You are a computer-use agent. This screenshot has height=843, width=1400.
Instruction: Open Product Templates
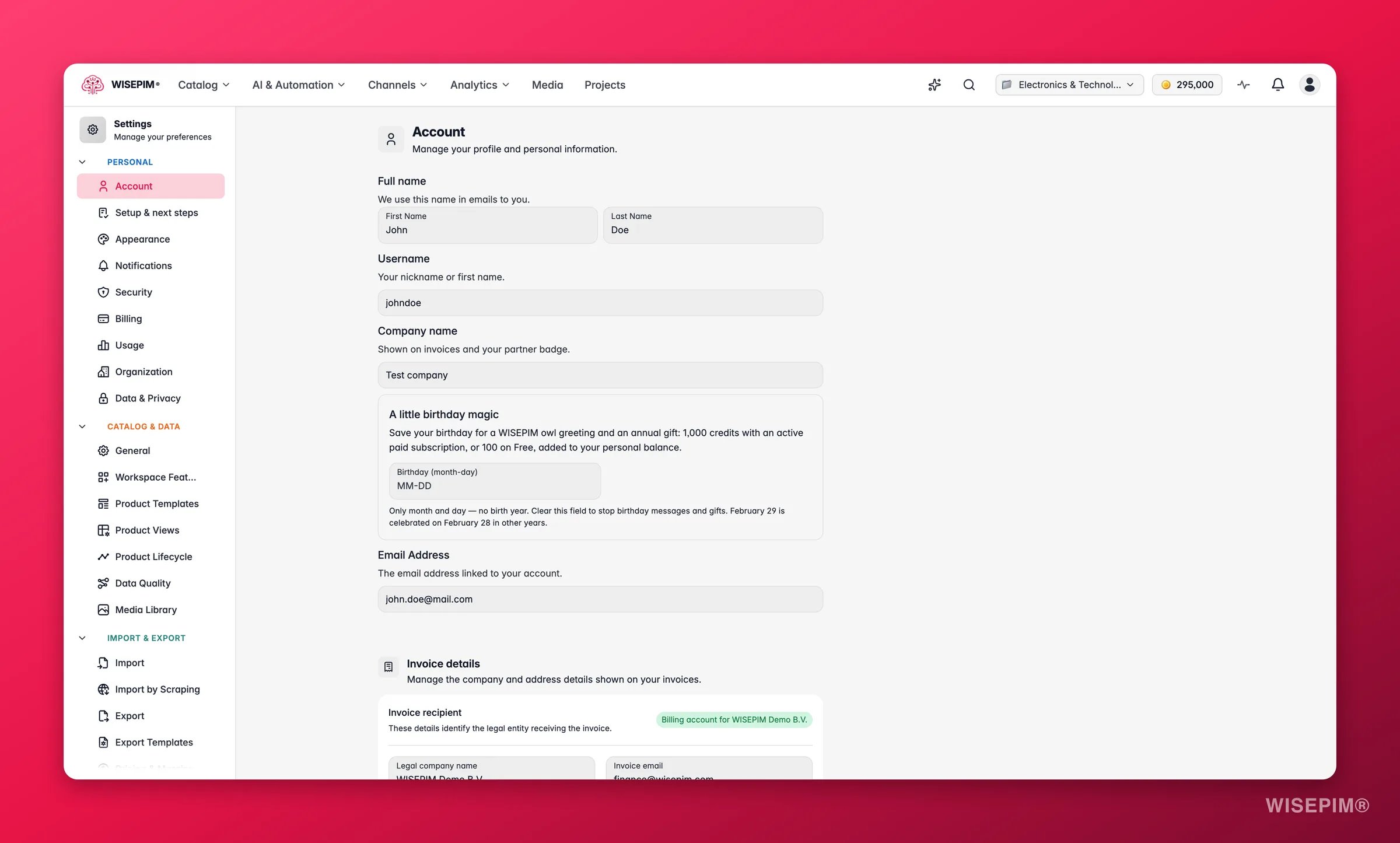click(x=150, y=503)
